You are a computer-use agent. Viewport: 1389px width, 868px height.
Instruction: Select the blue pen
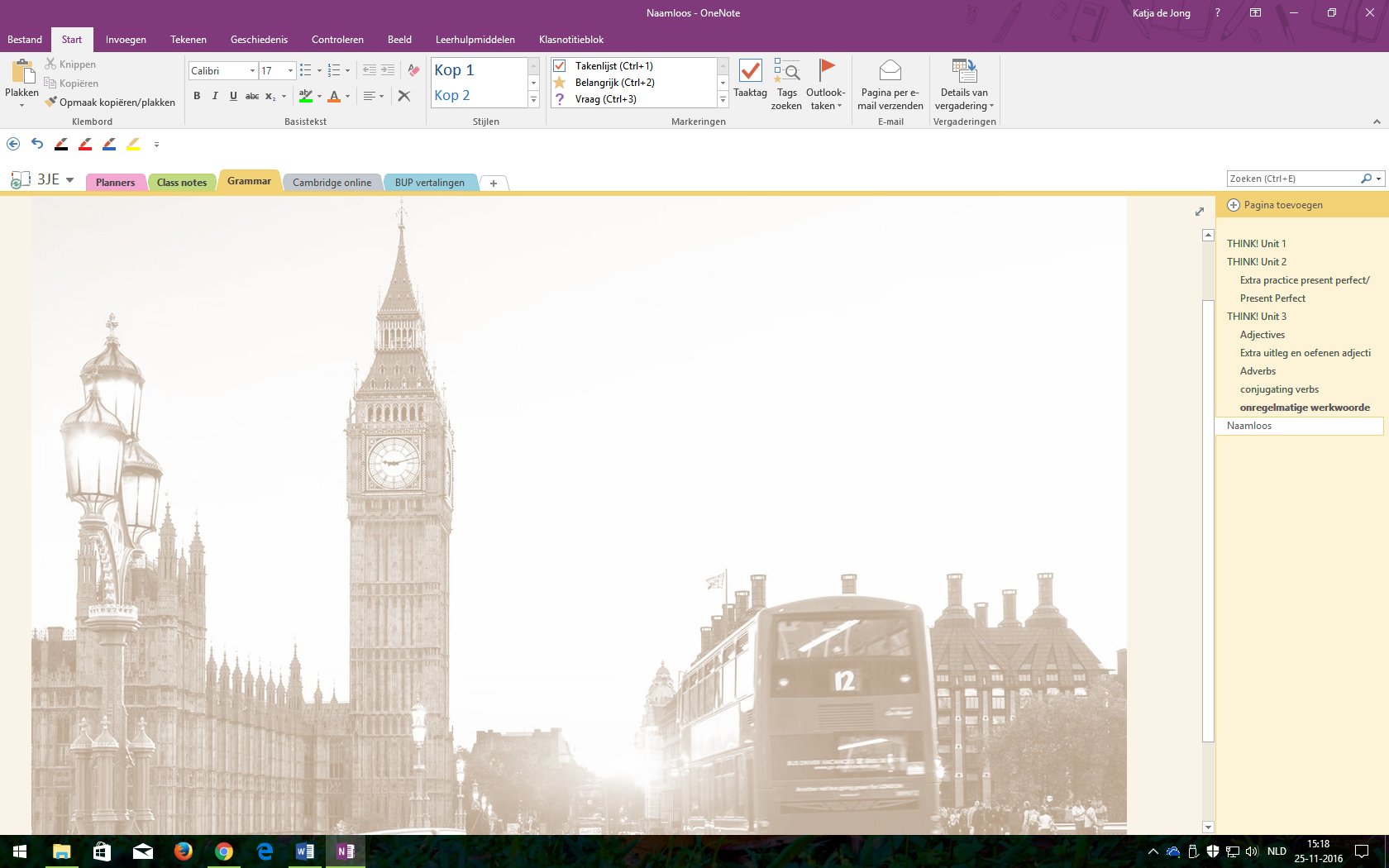tap(109, 145)
